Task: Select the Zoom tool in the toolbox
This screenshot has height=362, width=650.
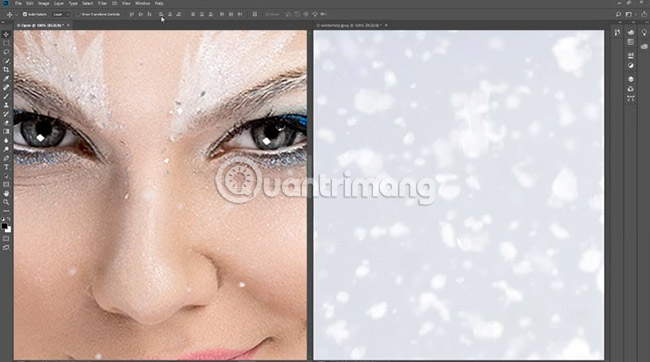Action: [6, 202]
